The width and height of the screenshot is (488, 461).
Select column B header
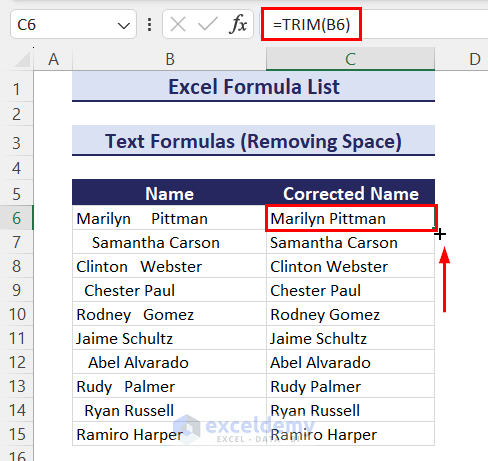click(169, 59)
